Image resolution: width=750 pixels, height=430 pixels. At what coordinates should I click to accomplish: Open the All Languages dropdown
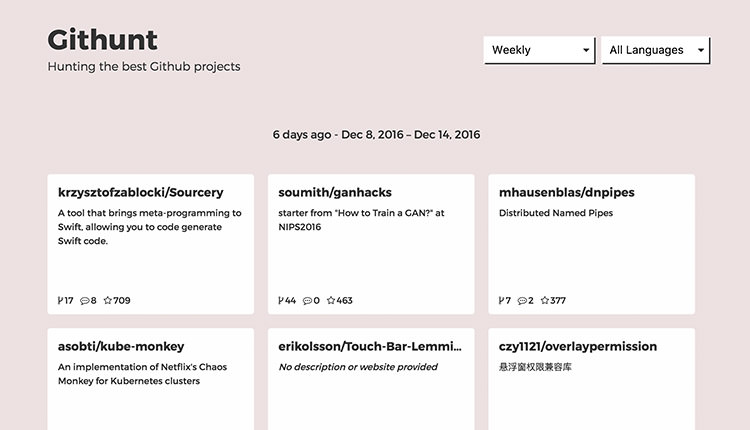(655, 50)
